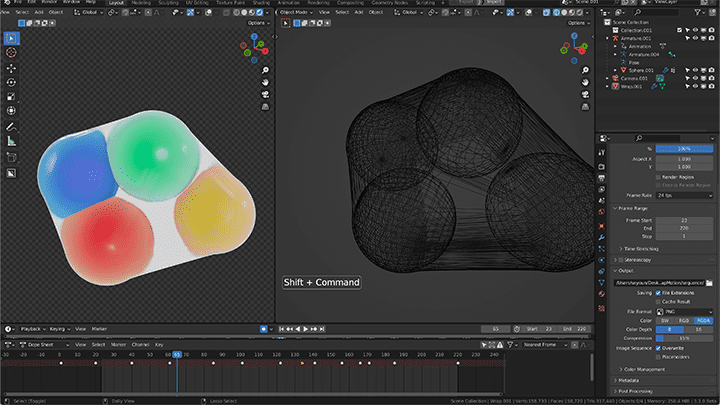Select the Cursor tool in left toolbar

pyautogui.click(x=11, y=52)
